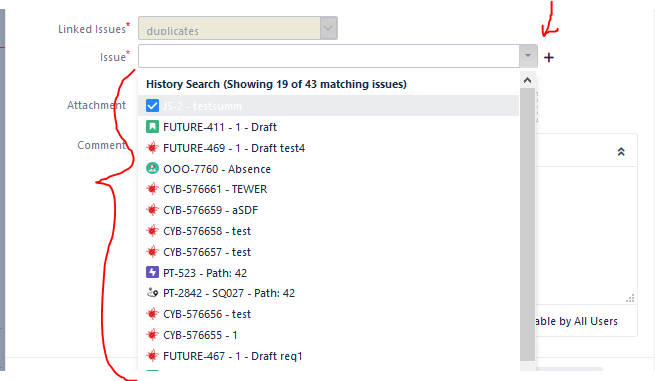655x381 pixels.
Task: Click the path icon of PT-2842
Action: (152, 293)
